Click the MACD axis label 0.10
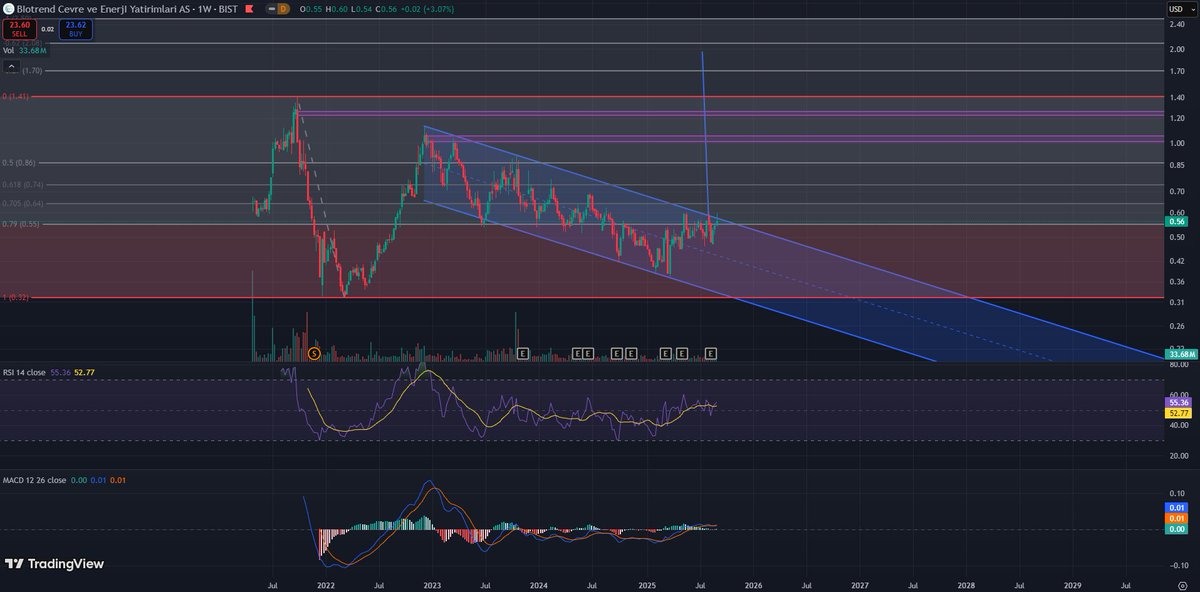 pyautogui.click(x=1177, y=493)
